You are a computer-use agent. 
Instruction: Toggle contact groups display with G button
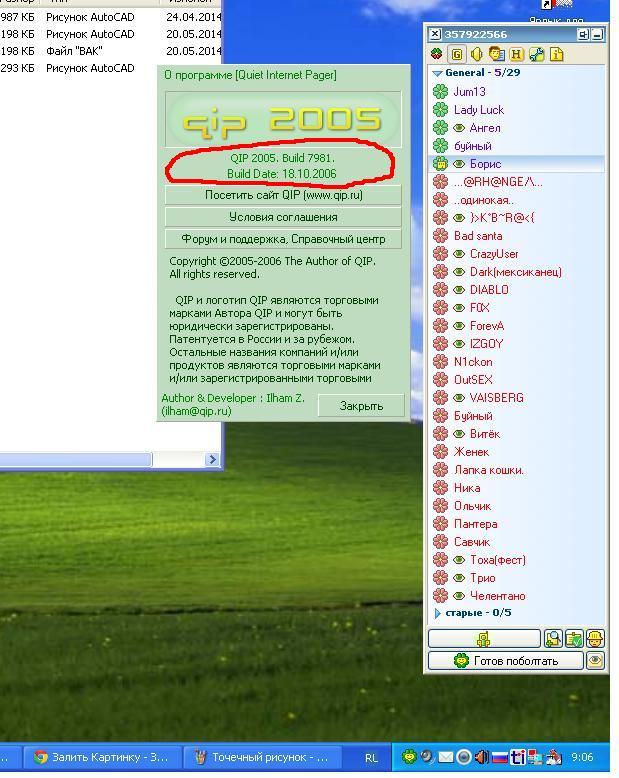457,54
